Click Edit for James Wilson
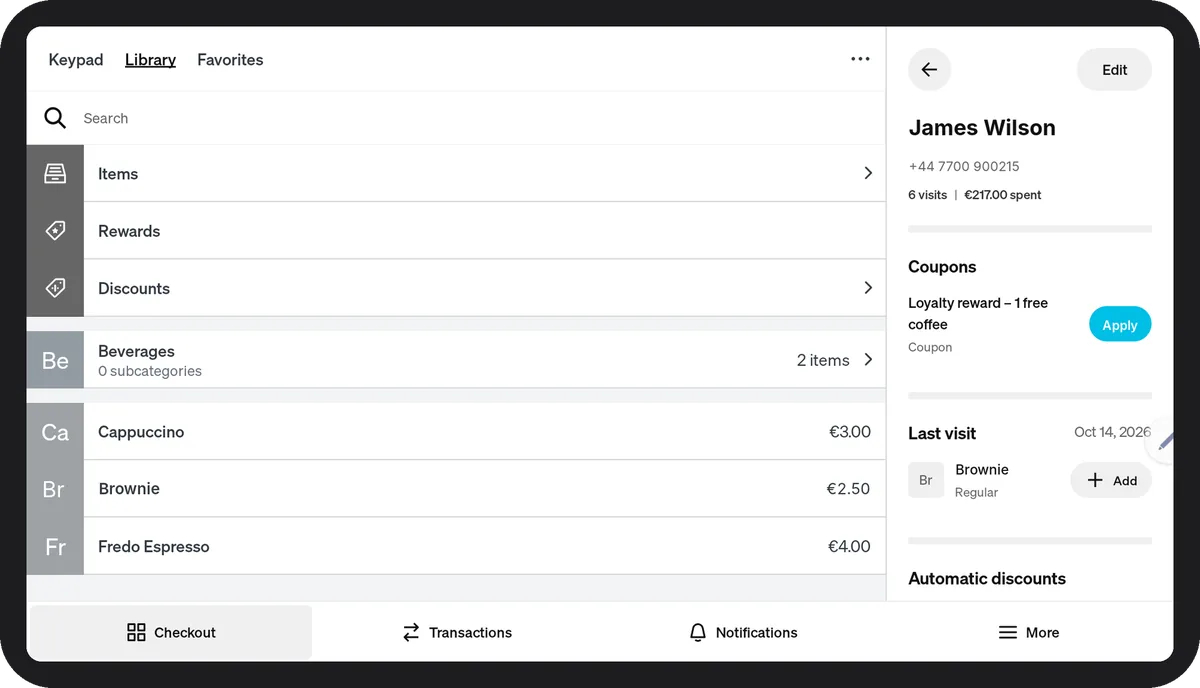This screenshot has width=1200, height=688. (1114, 70)
